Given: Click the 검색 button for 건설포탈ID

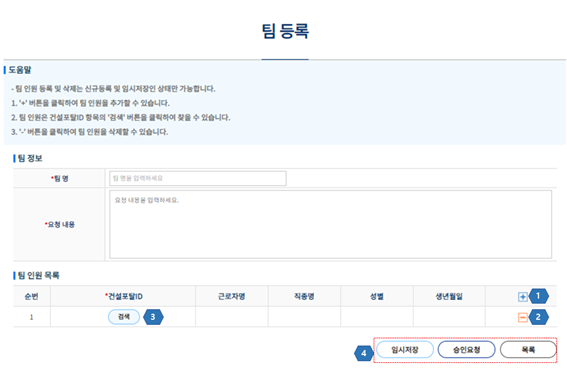Looking at the screenshot, I should [124, 317].
